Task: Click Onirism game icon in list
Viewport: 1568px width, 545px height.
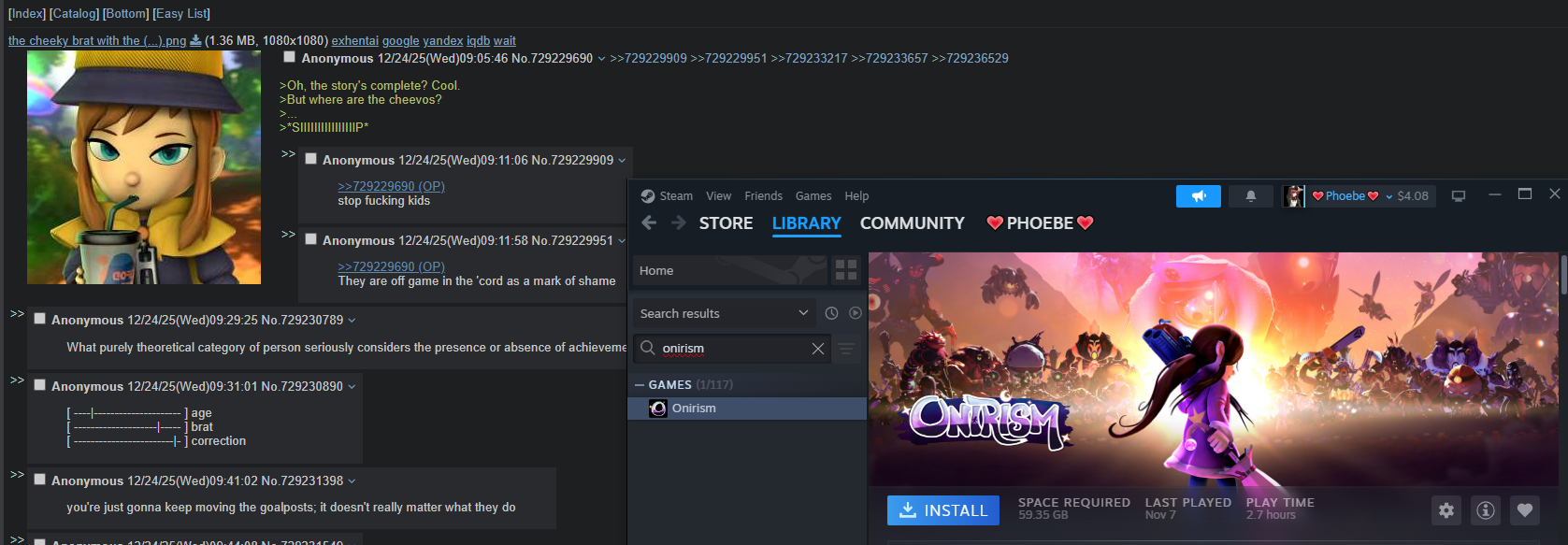Action: click(658, 409)
